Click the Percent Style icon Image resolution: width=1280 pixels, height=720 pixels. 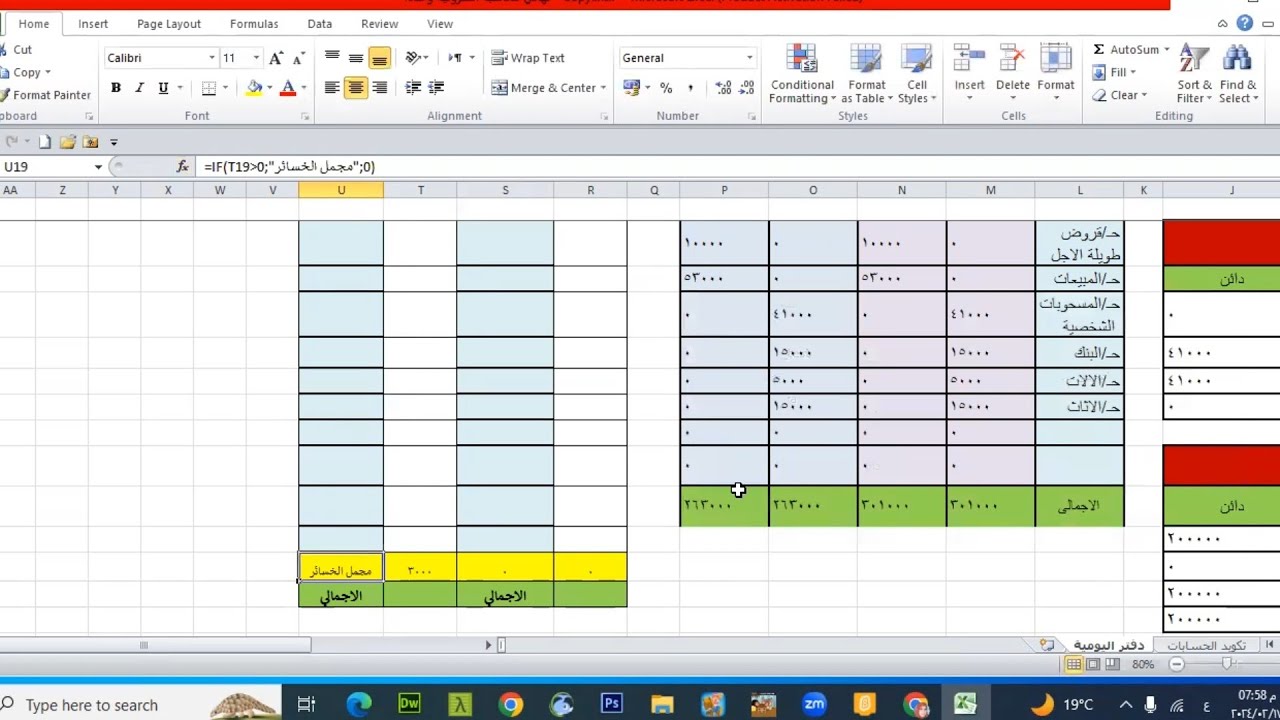pos(666,88)
